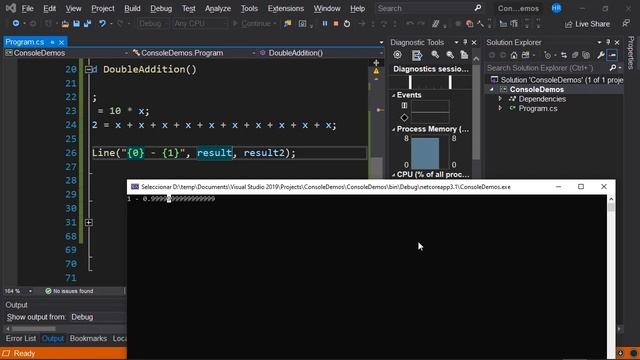Switch to the Bookmarks tab
The width and height of the screenshot is (640, 360).
click(88, 339)
